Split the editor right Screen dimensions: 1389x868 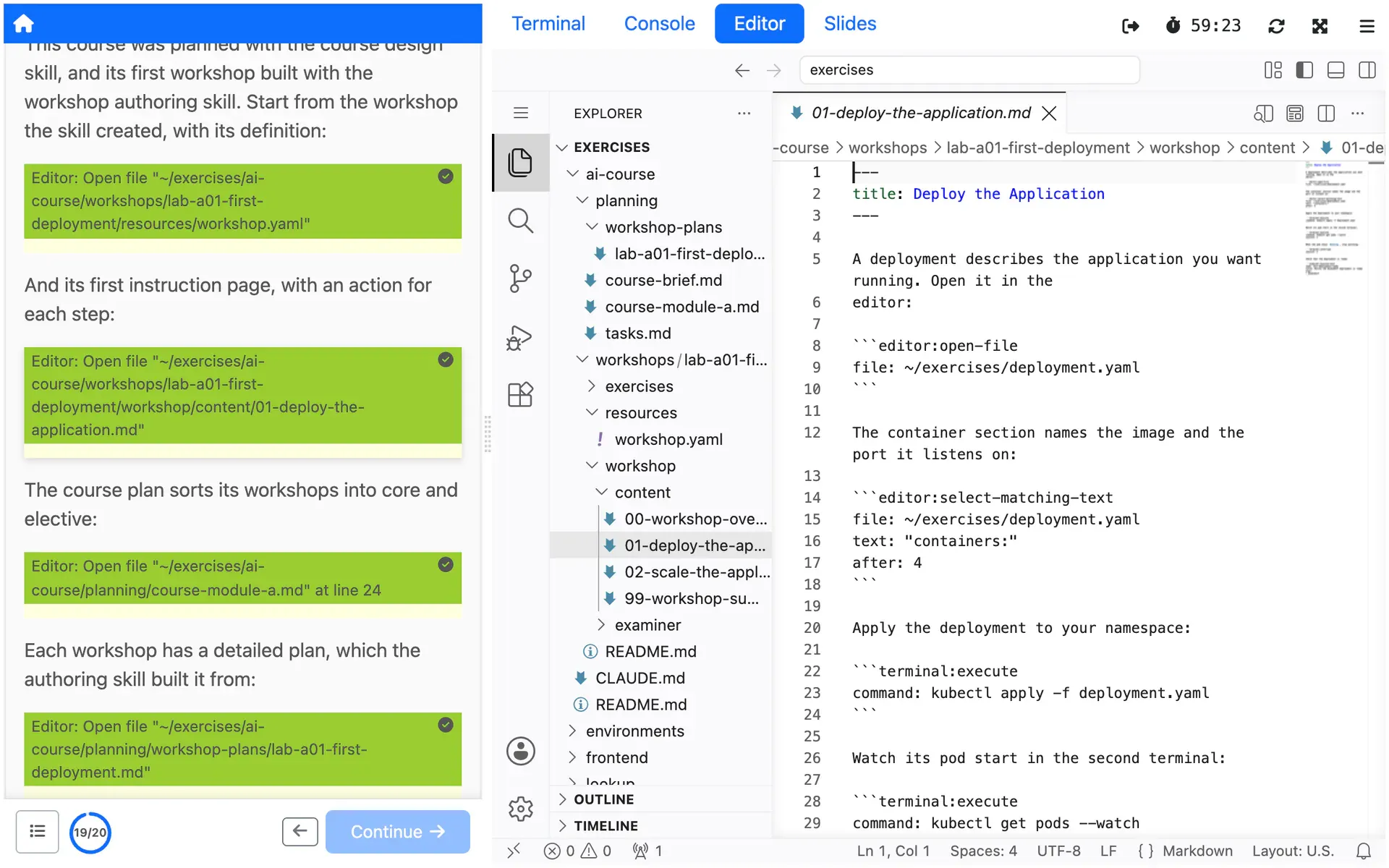click(1326, 114)
